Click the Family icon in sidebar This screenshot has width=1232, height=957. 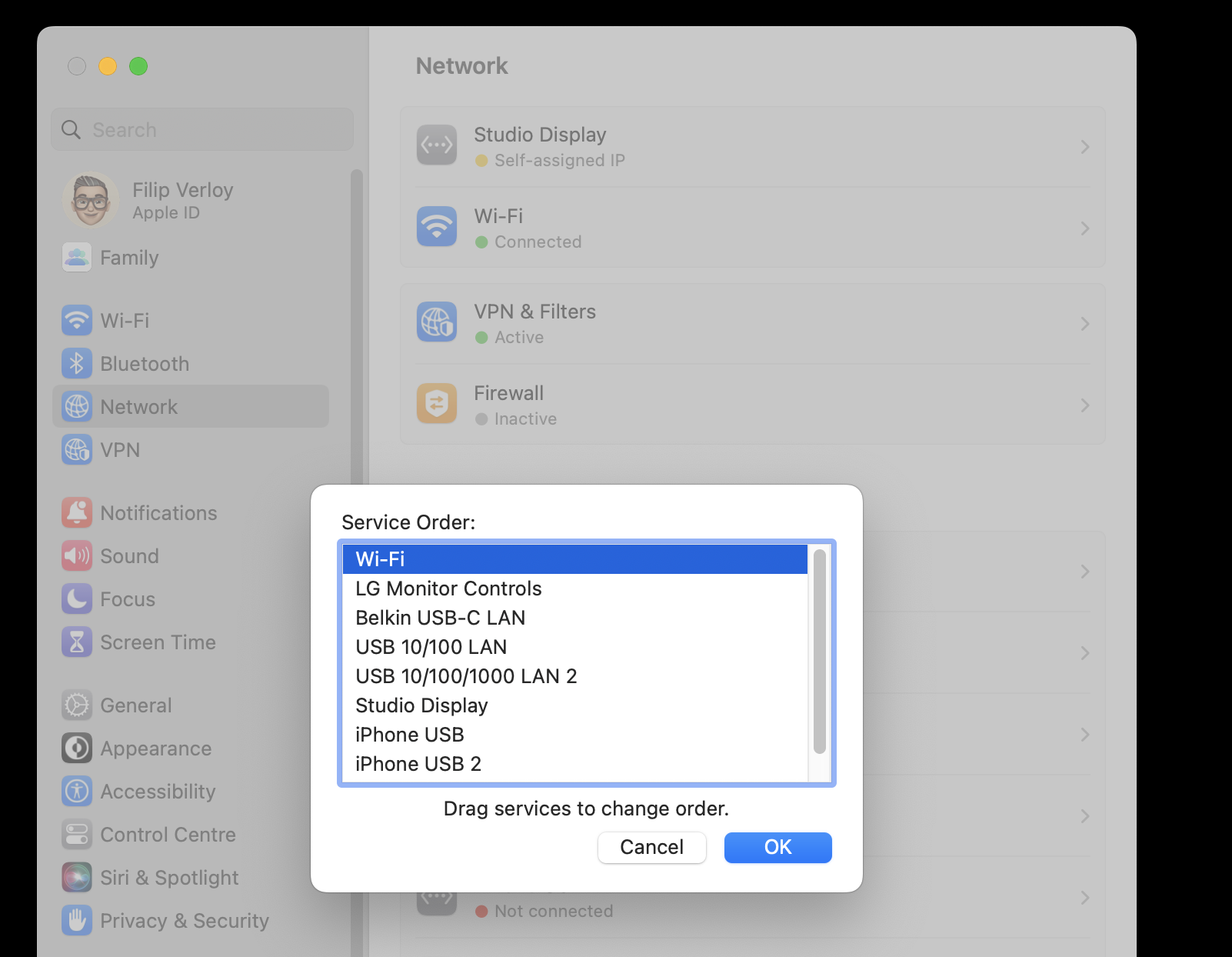point(77,257)
